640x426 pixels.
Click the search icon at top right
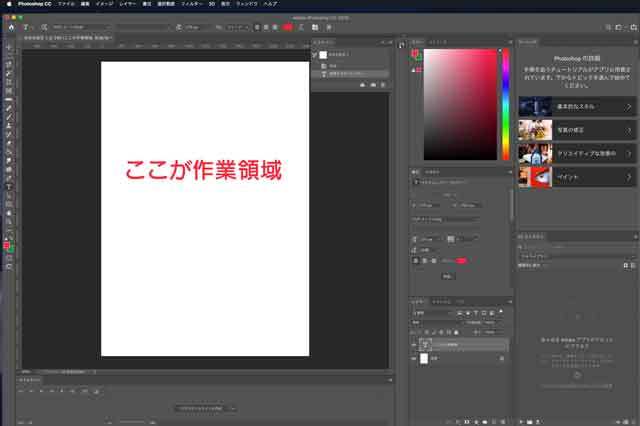click(x=608, y=27)
